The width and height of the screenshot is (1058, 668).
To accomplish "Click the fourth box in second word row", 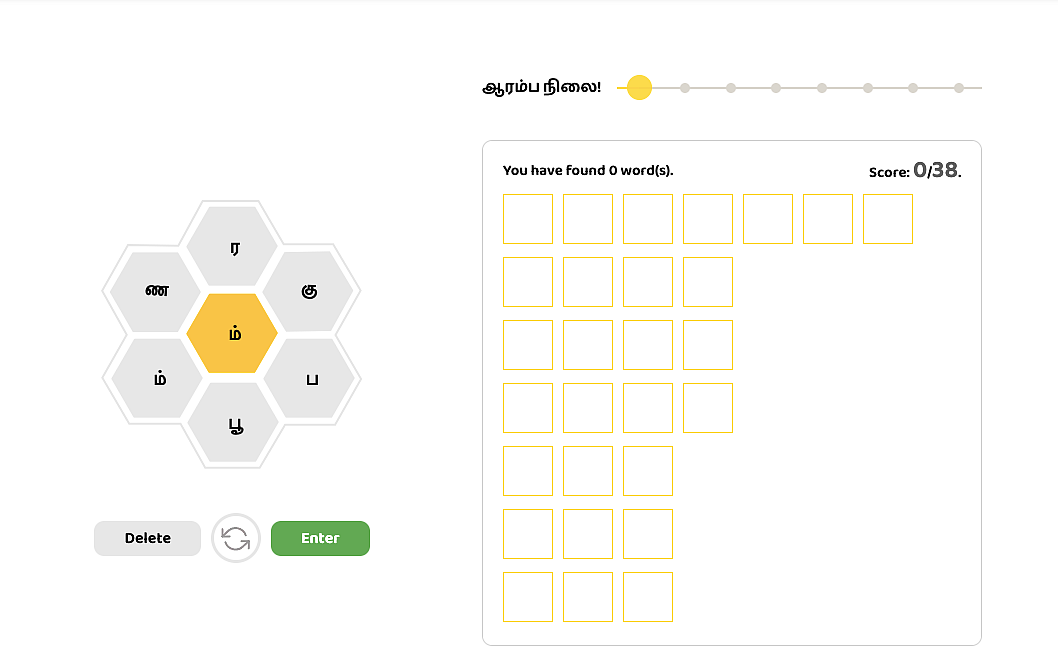I will (708, 282).
